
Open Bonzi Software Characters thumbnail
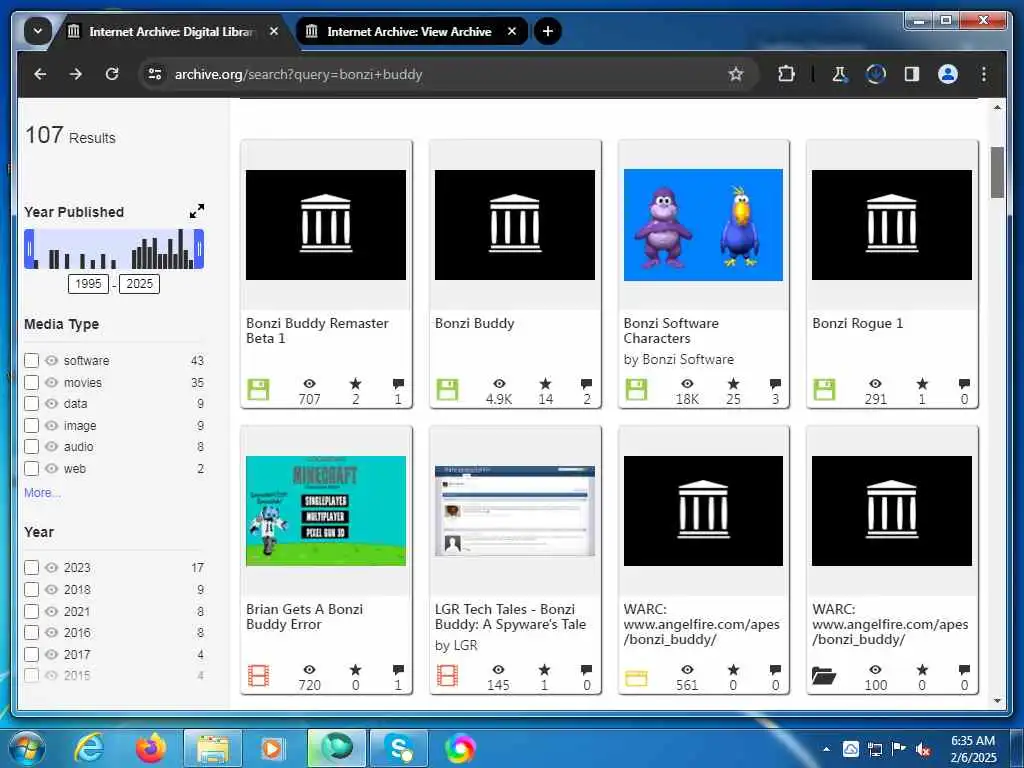(x=703, y=225)
